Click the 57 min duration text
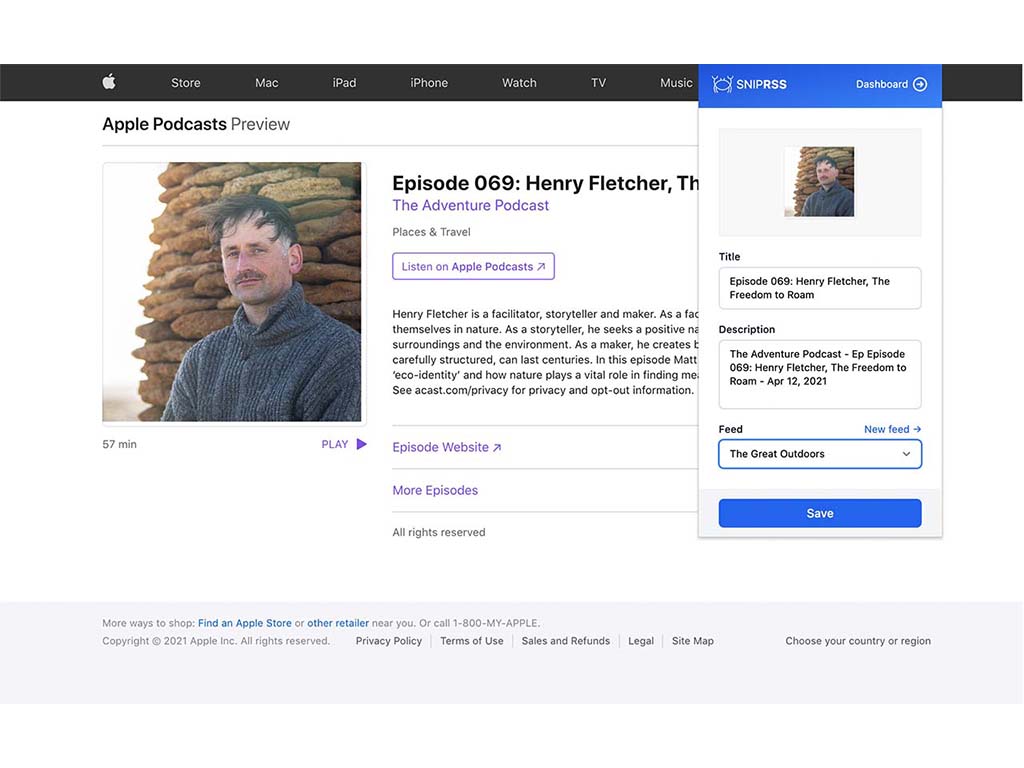The image size is (1024, 768). [120, 444]
